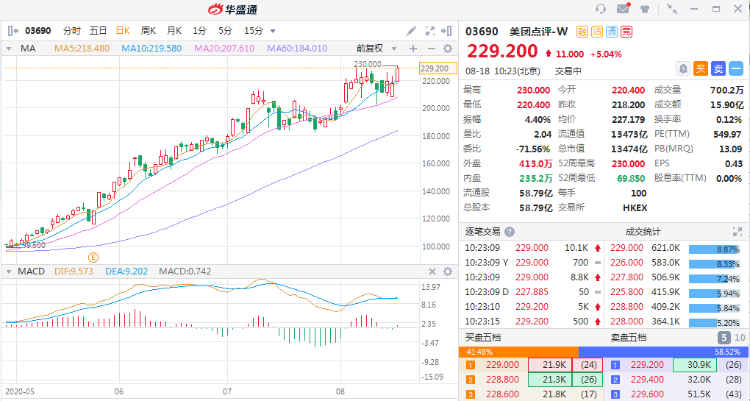Image resolution: width=750 pixels, height=401 pixels.
Task: Click the 成交统计 trade statistics header
Action: point(643,232)
